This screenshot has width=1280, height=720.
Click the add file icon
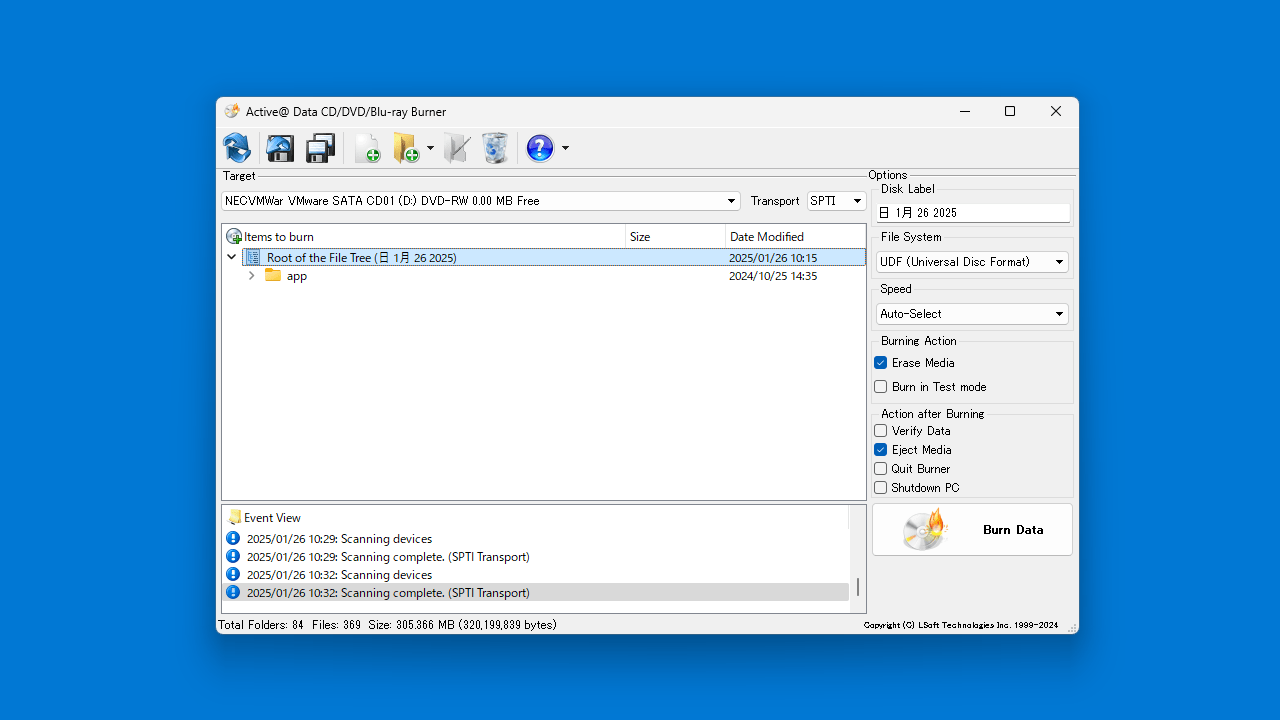(367, 148)
